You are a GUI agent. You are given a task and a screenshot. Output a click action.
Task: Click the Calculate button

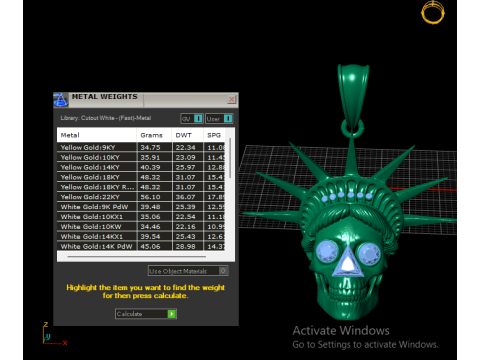146,314
